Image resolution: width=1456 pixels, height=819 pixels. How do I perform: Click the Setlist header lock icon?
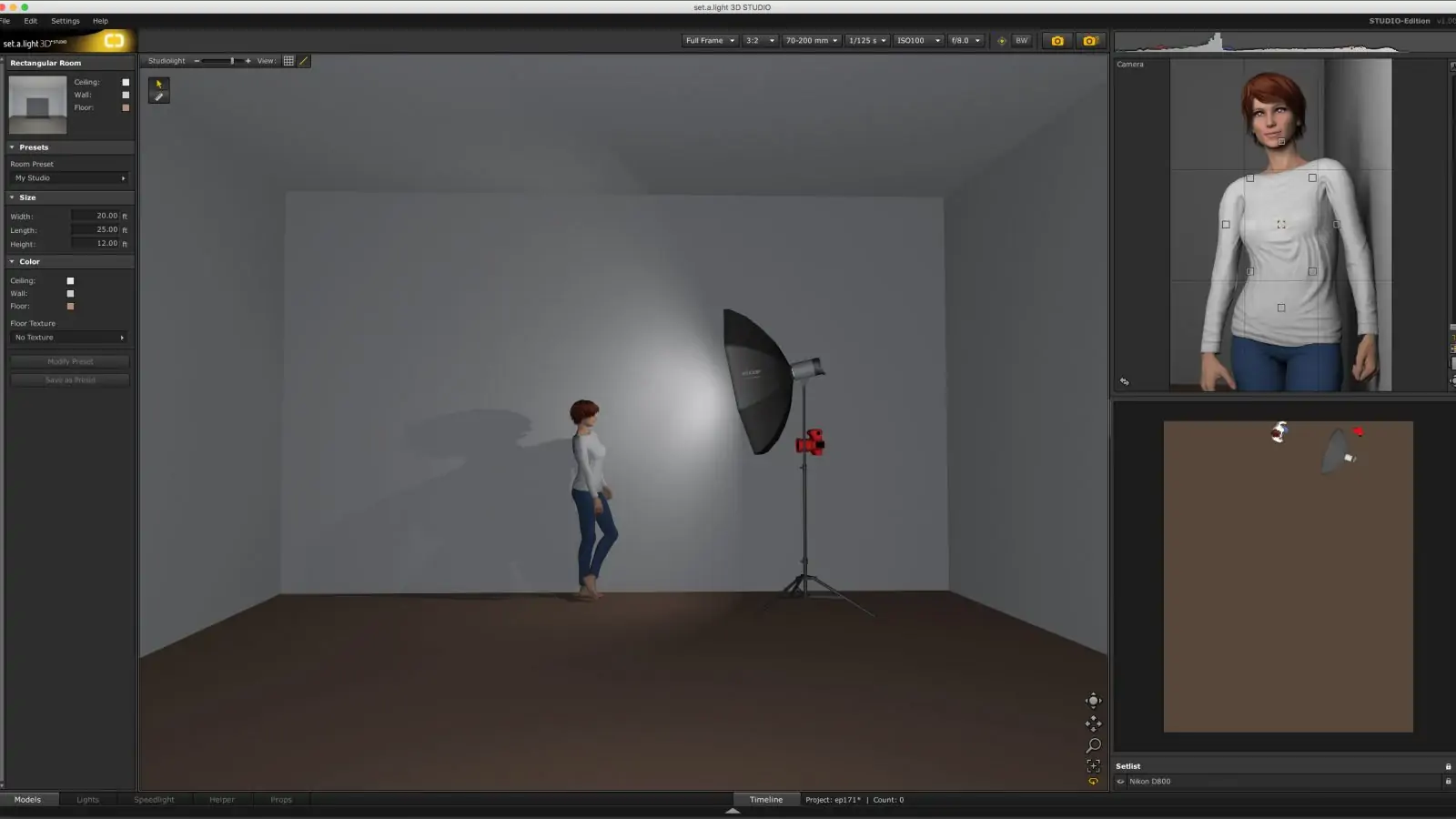1448,766
